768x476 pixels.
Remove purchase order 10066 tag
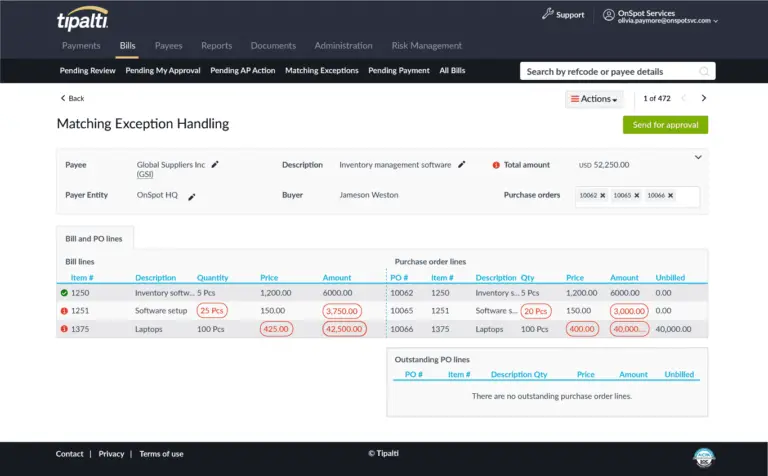671,195
